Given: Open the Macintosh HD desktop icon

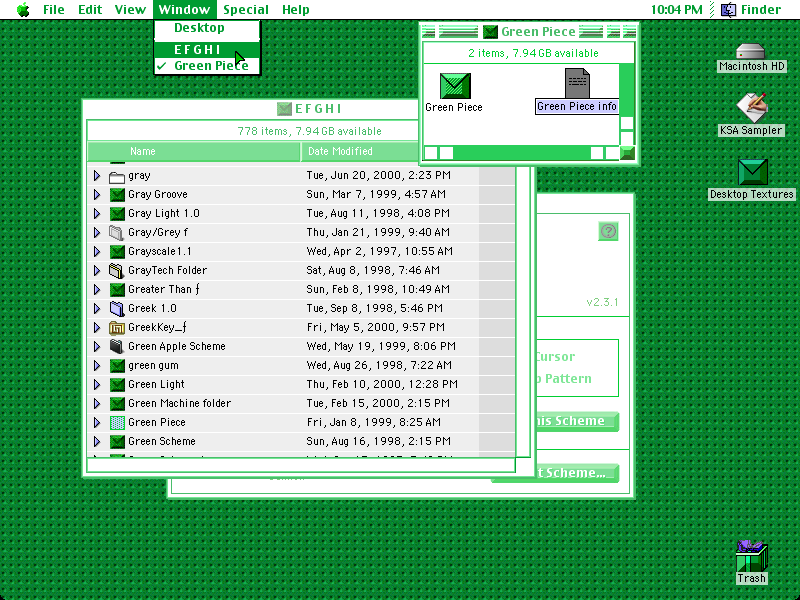Looking at the screenshot, I should pos(751,52).
